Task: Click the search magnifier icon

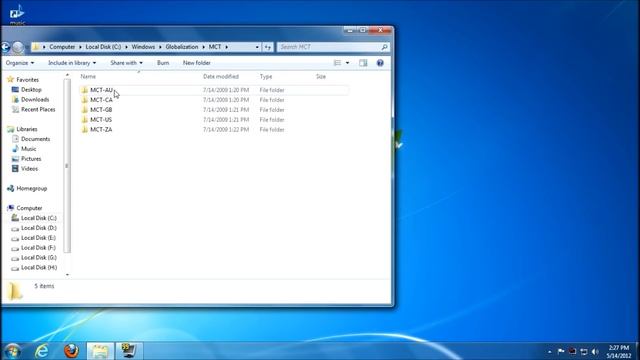Action: pyautogui.click(x=384, y=47)
